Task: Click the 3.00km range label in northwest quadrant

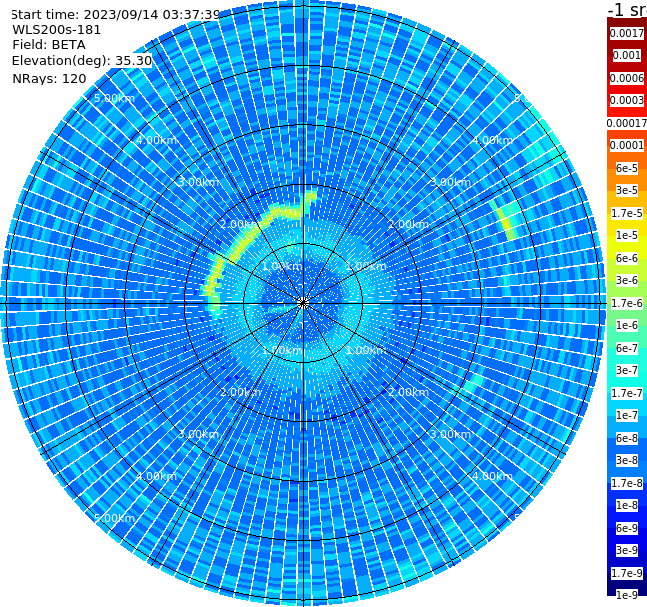Action: (198, 182)
